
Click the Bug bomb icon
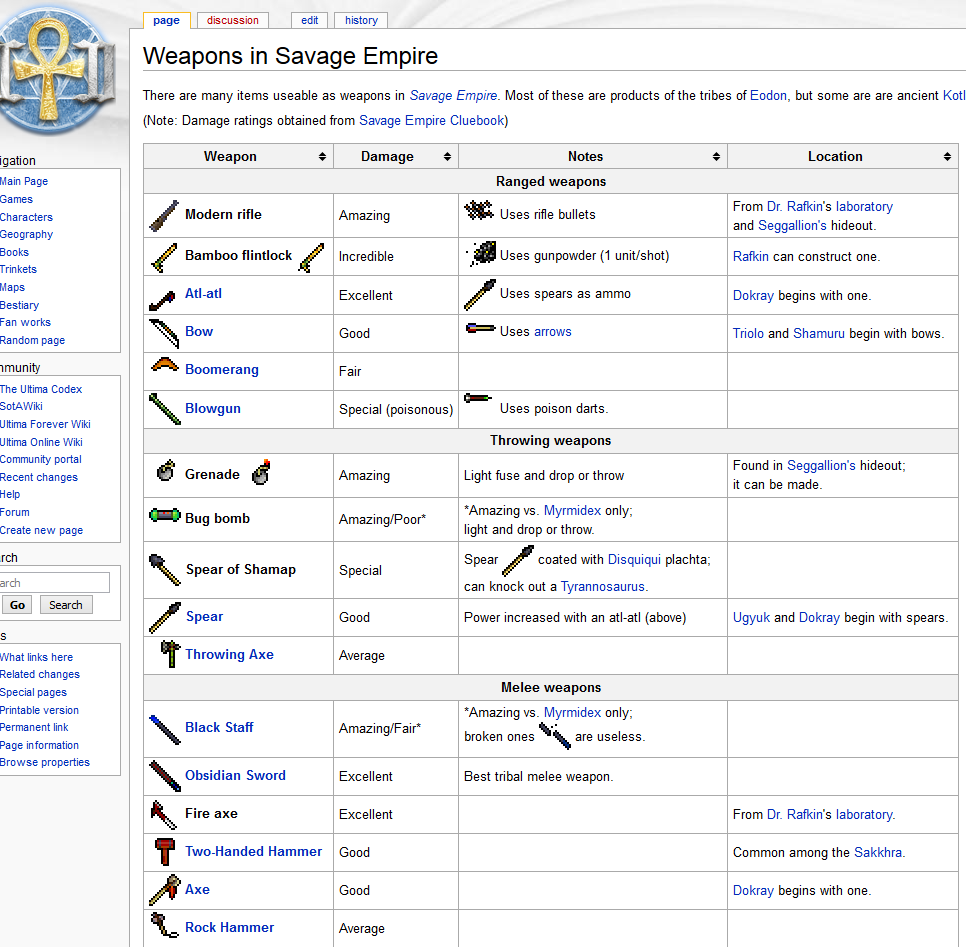coord(164,514)
